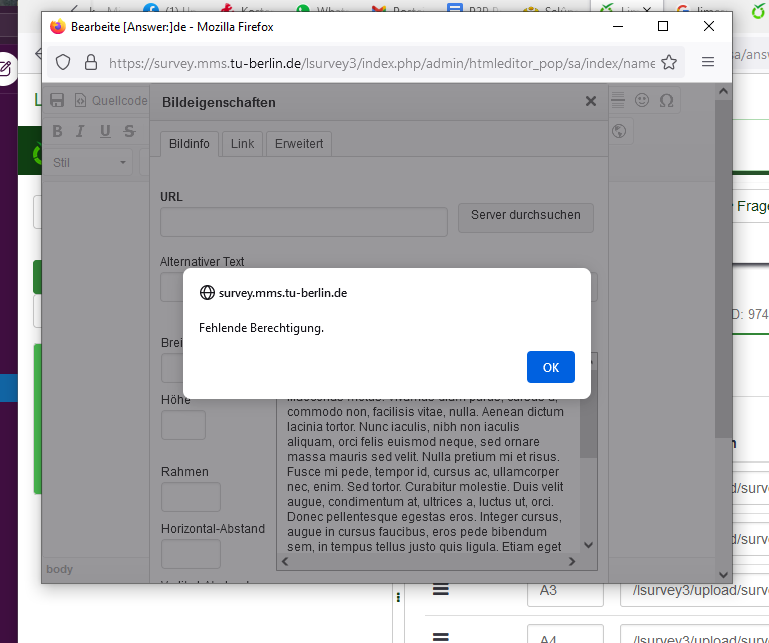Click the body element path label

coord(59,569)
